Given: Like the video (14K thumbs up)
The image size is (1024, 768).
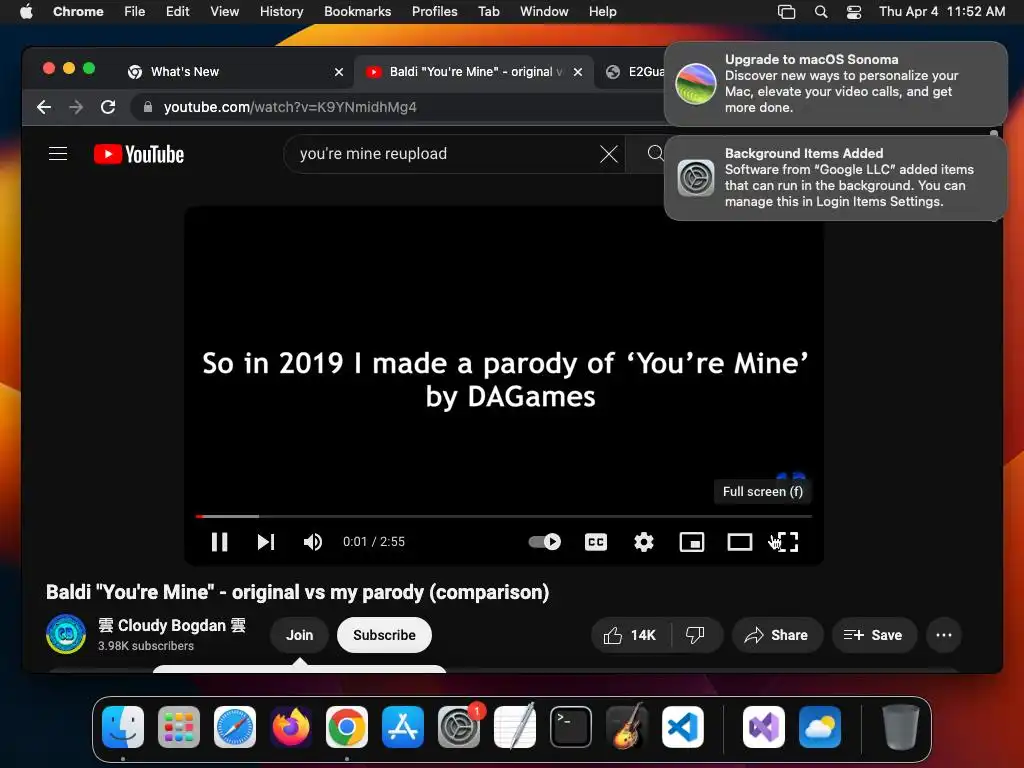Looking at the screenshot, I should click(x=630, y=635).
